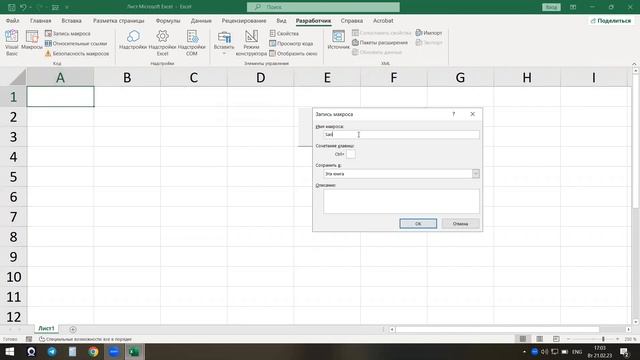640x360 pixels.
Task: Open ribbon display options icon
Action: pyautogui.click(x=573, y=7)
